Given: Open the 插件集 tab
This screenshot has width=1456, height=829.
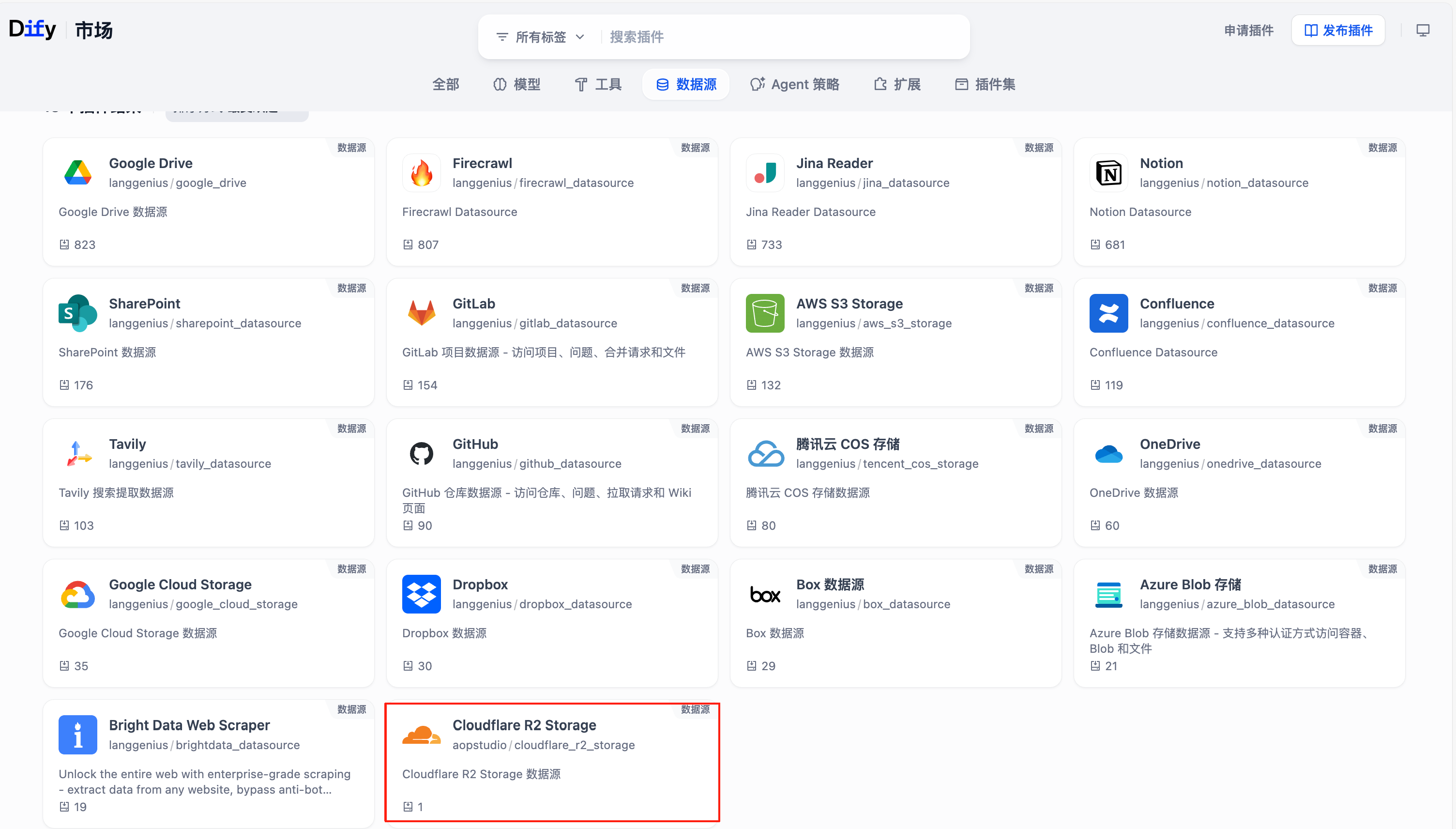Looking at the screenshot, I should (x=985, y=84).
